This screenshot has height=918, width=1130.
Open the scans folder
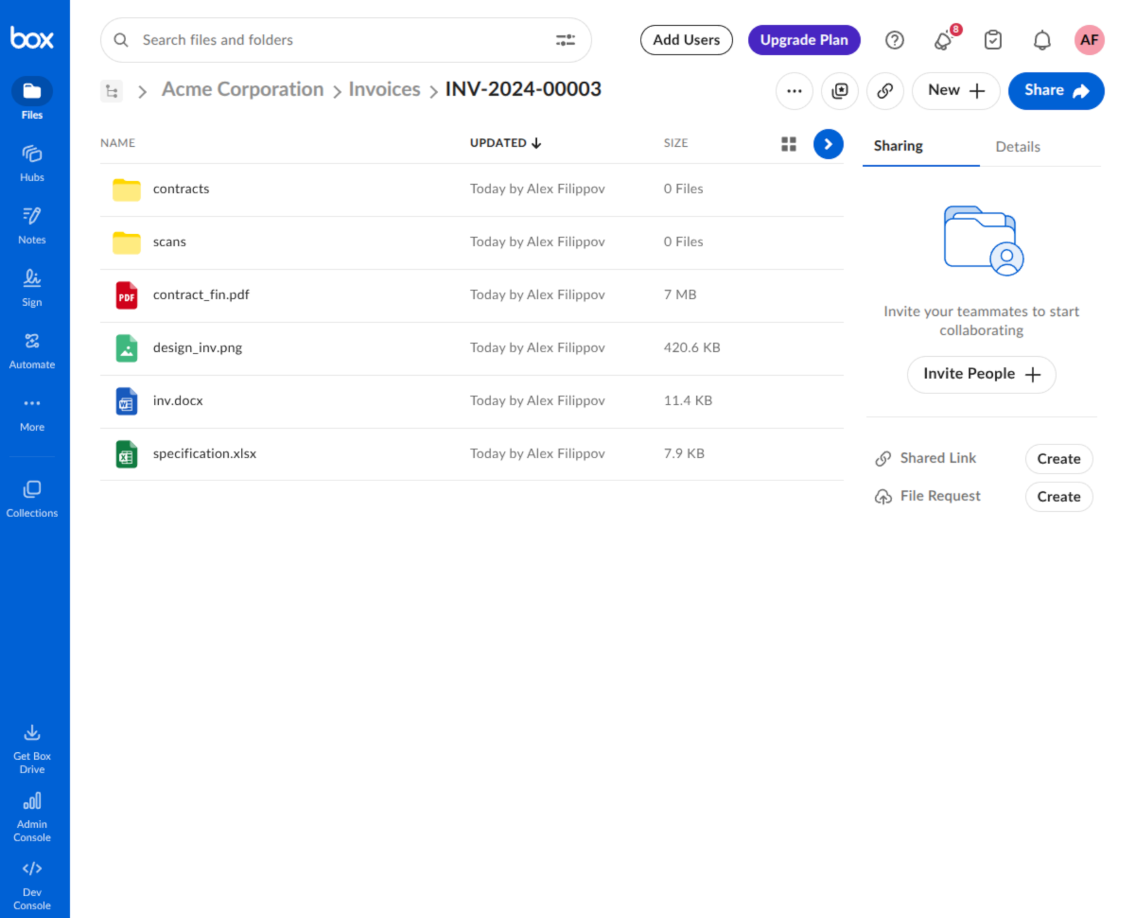[169, 241]
